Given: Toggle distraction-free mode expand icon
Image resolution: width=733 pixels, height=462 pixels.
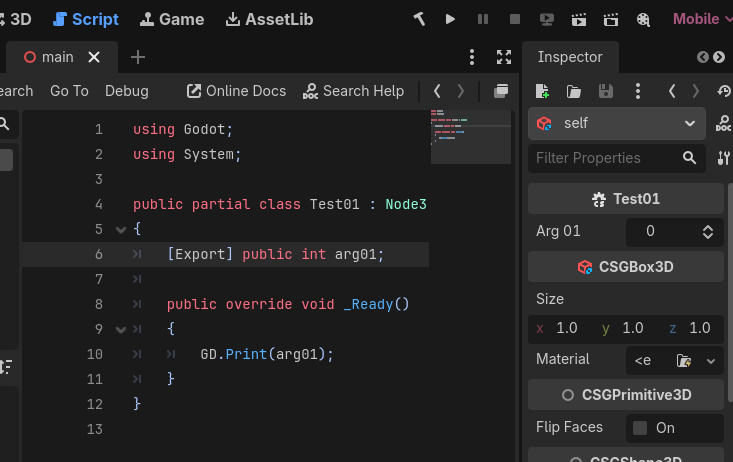Looking at the screenshot, I should click(x=503, y=57).
